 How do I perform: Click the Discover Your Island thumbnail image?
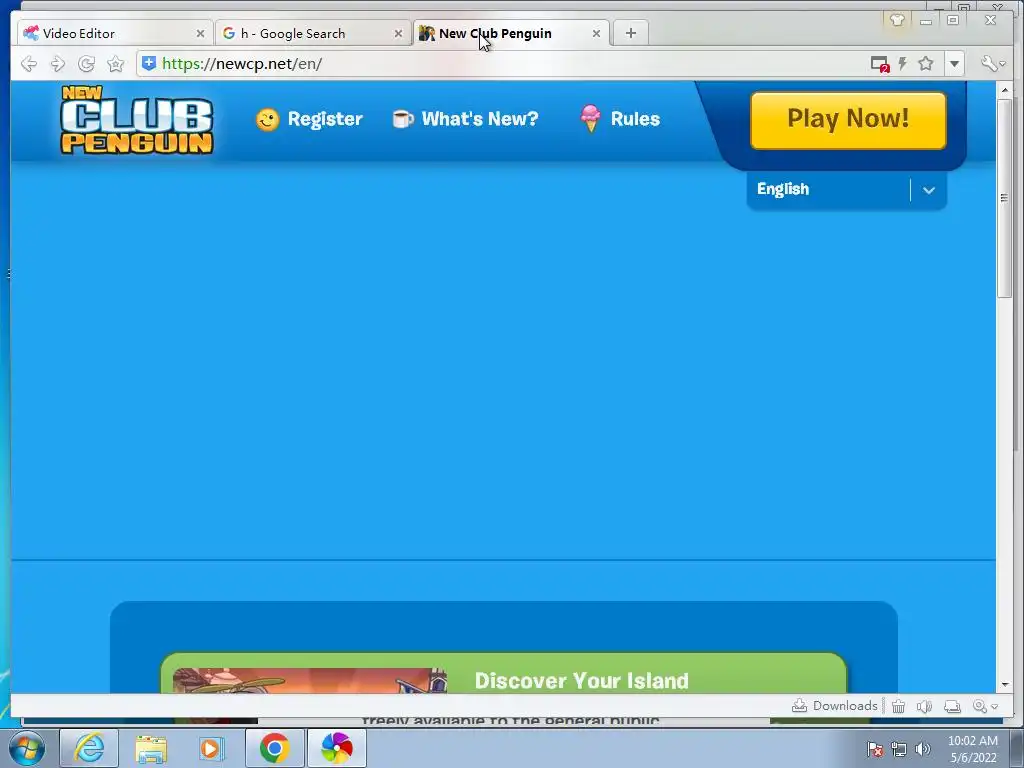click(x=310, y=680)
